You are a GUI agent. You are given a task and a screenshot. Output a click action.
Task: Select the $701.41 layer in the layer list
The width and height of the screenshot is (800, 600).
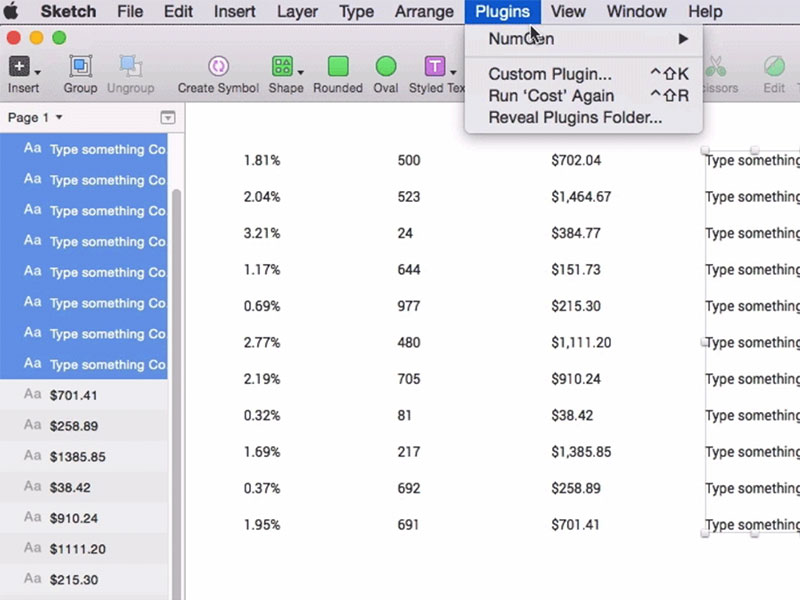84,394
